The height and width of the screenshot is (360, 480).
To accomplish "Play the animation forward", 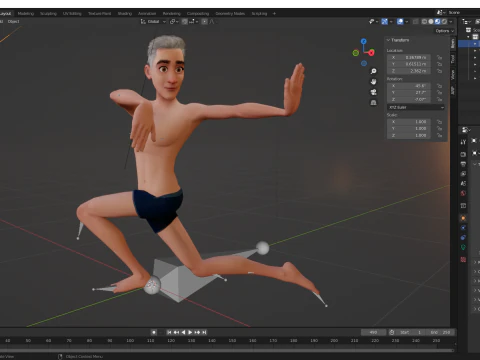I will point(190,332).
